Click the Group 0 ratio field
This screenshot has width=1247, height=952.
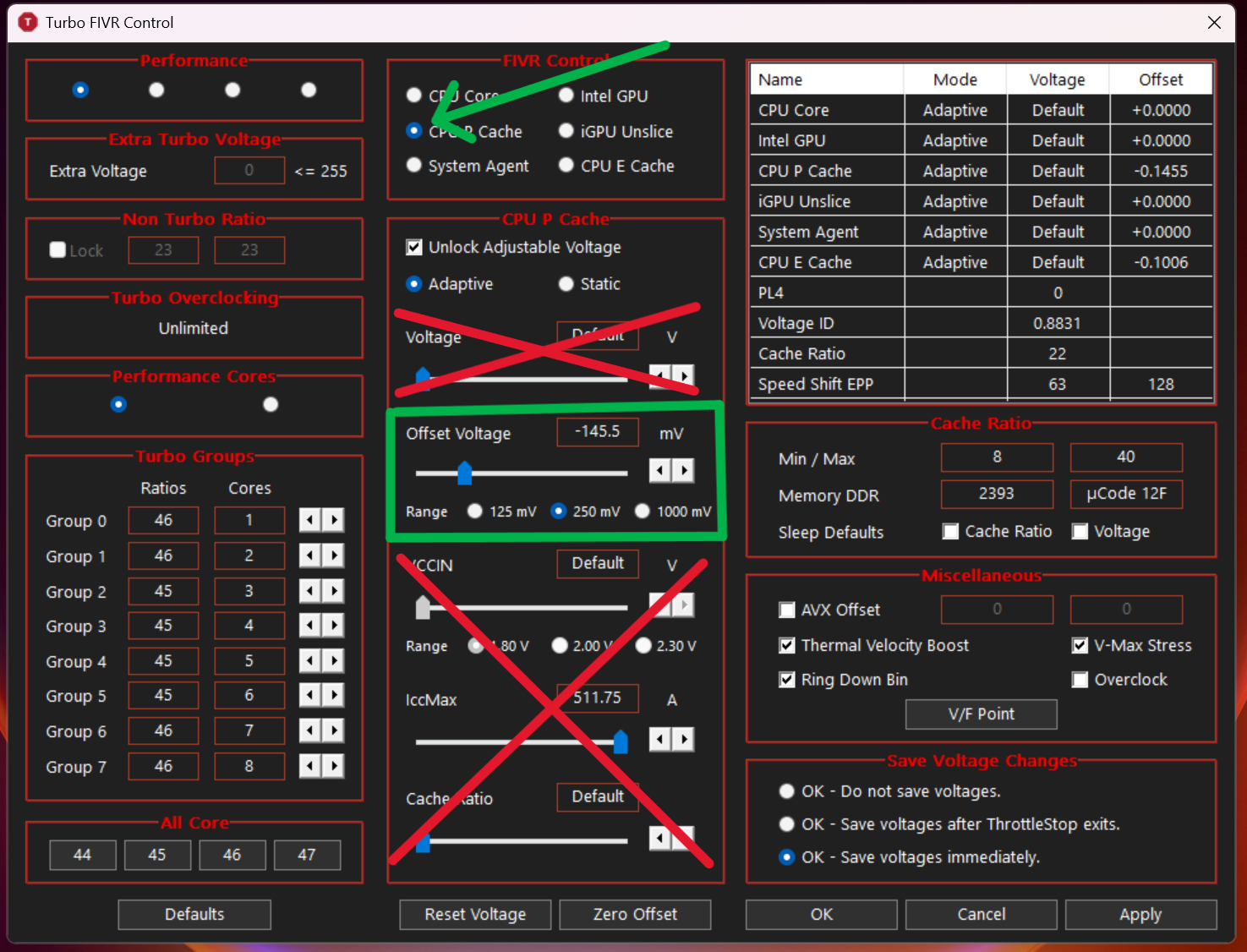[x=163, y=520]
